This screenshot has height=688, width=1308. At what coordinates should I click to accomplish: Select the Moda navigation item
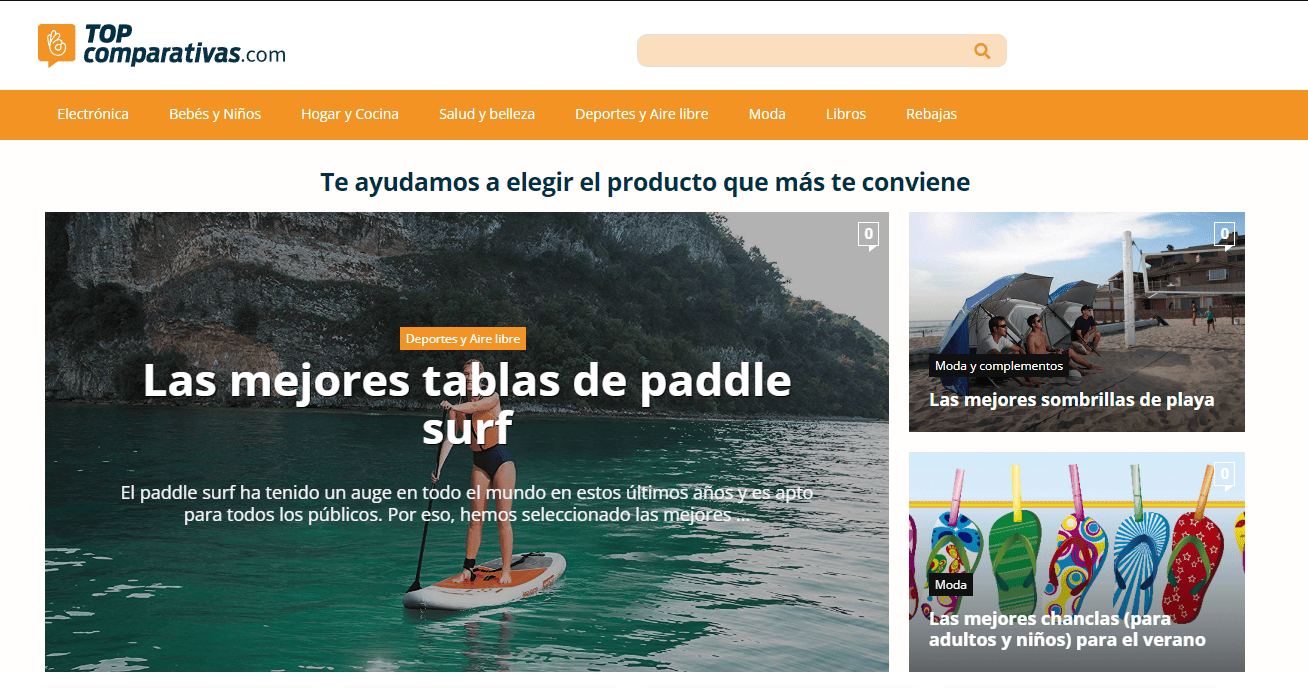click(767, 114)
